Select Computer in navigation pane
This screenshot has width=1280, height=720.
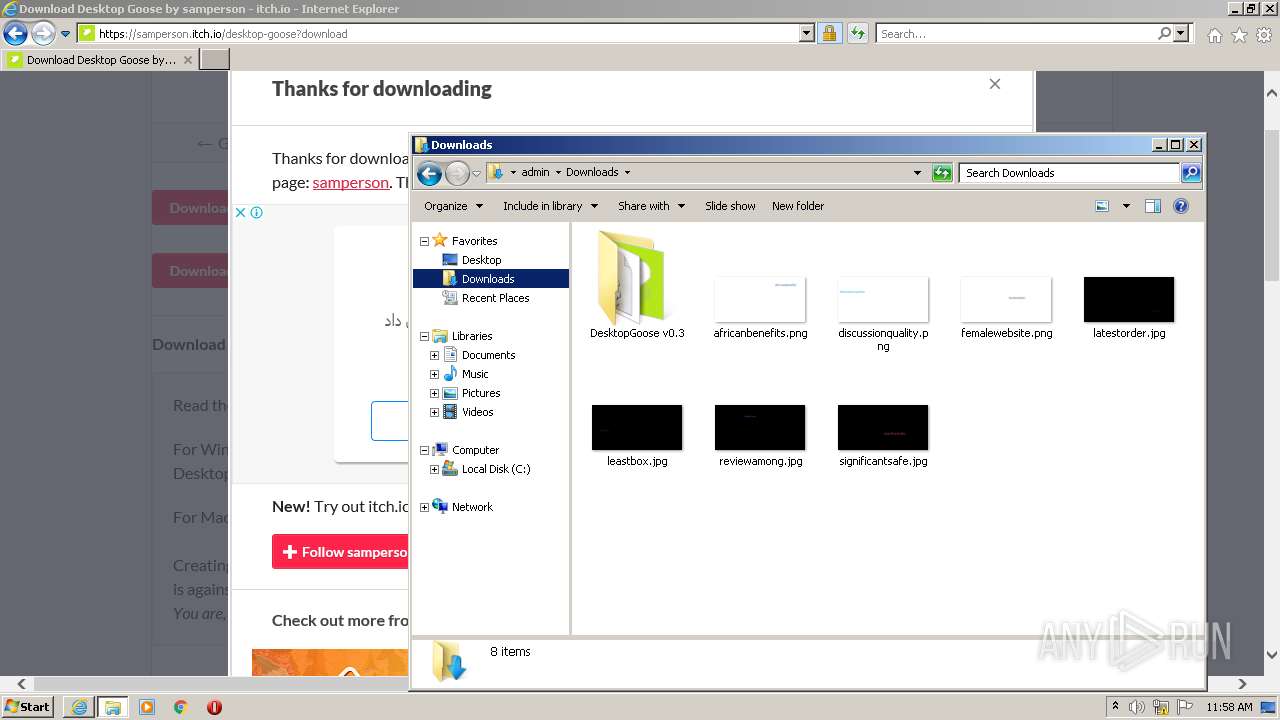click(x=475, y=450)
